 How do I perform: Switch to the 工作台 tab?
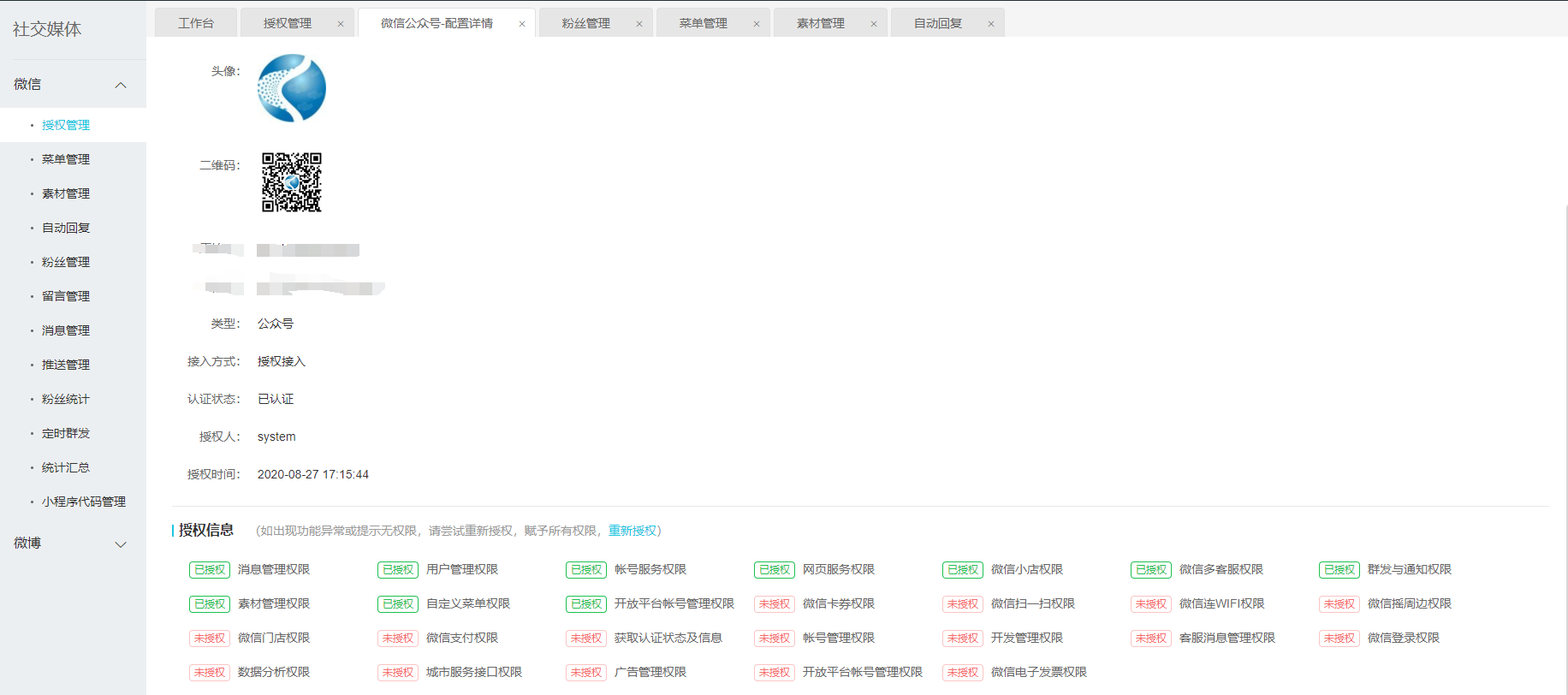196,23
